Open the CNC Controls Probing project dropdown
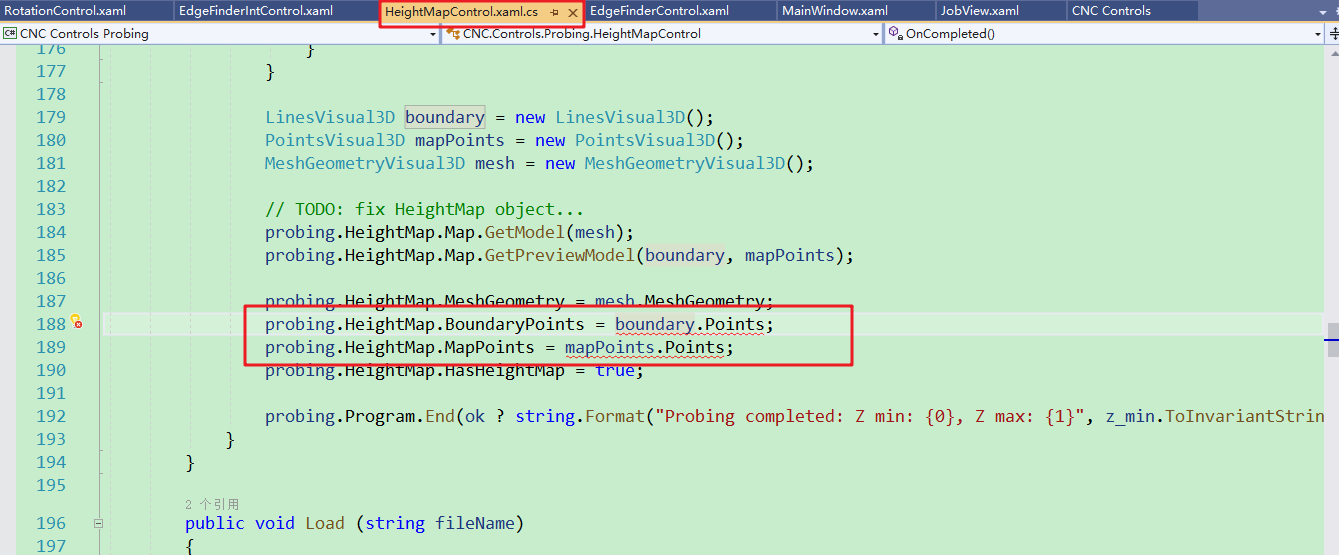 [x=433, y=34]
